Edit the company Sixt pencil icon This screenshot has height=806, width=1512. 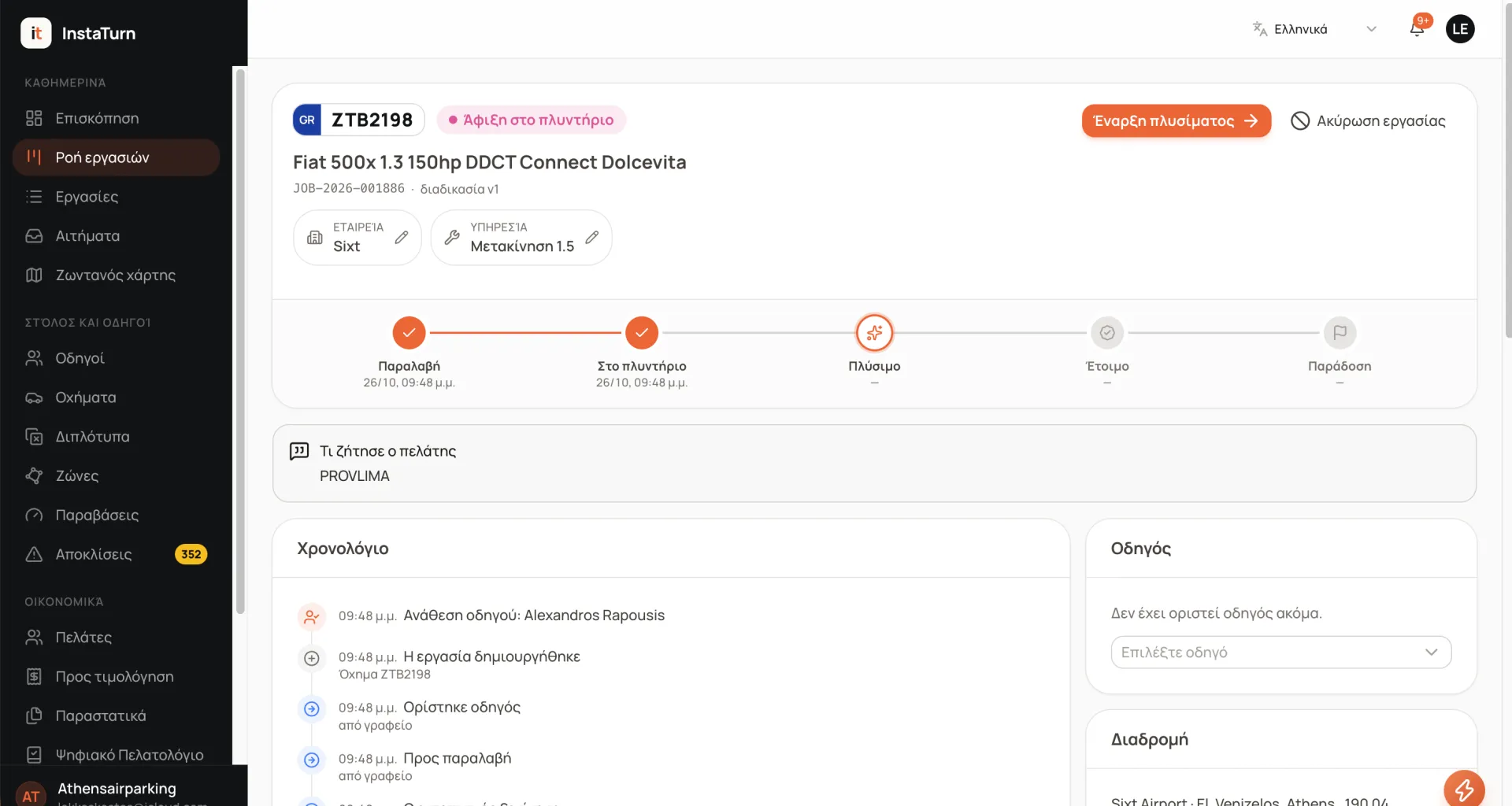click(402, 237)
